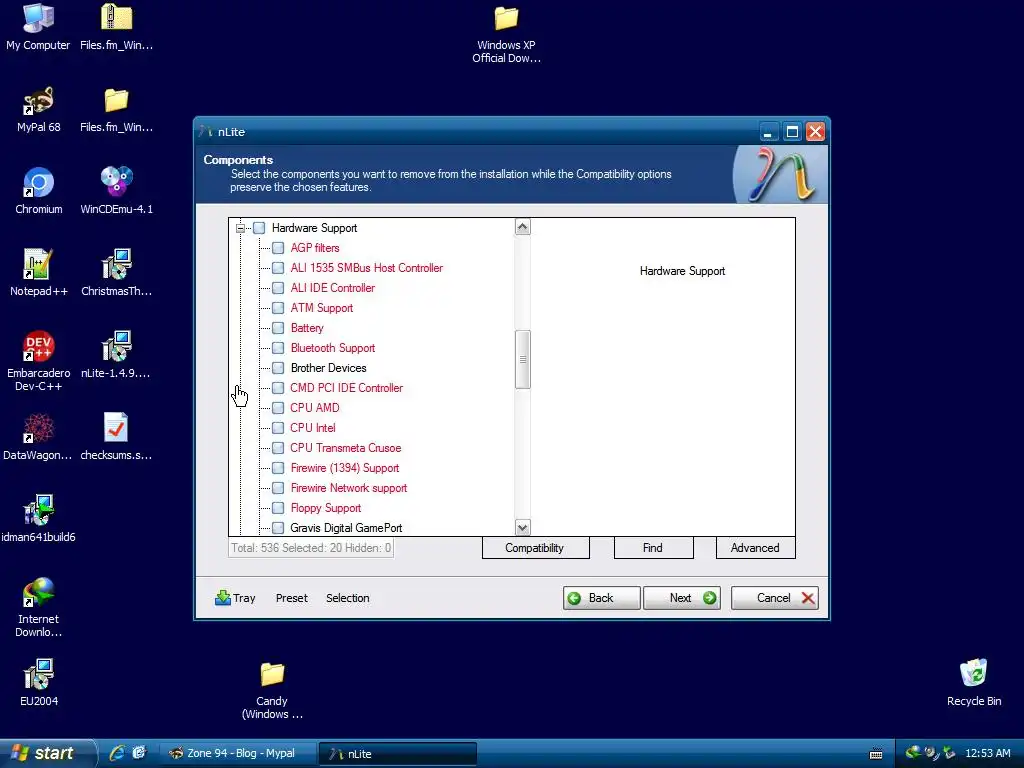
Task: Click the Total 536 Selected 20 status field
Action: (x=311, y=548)
